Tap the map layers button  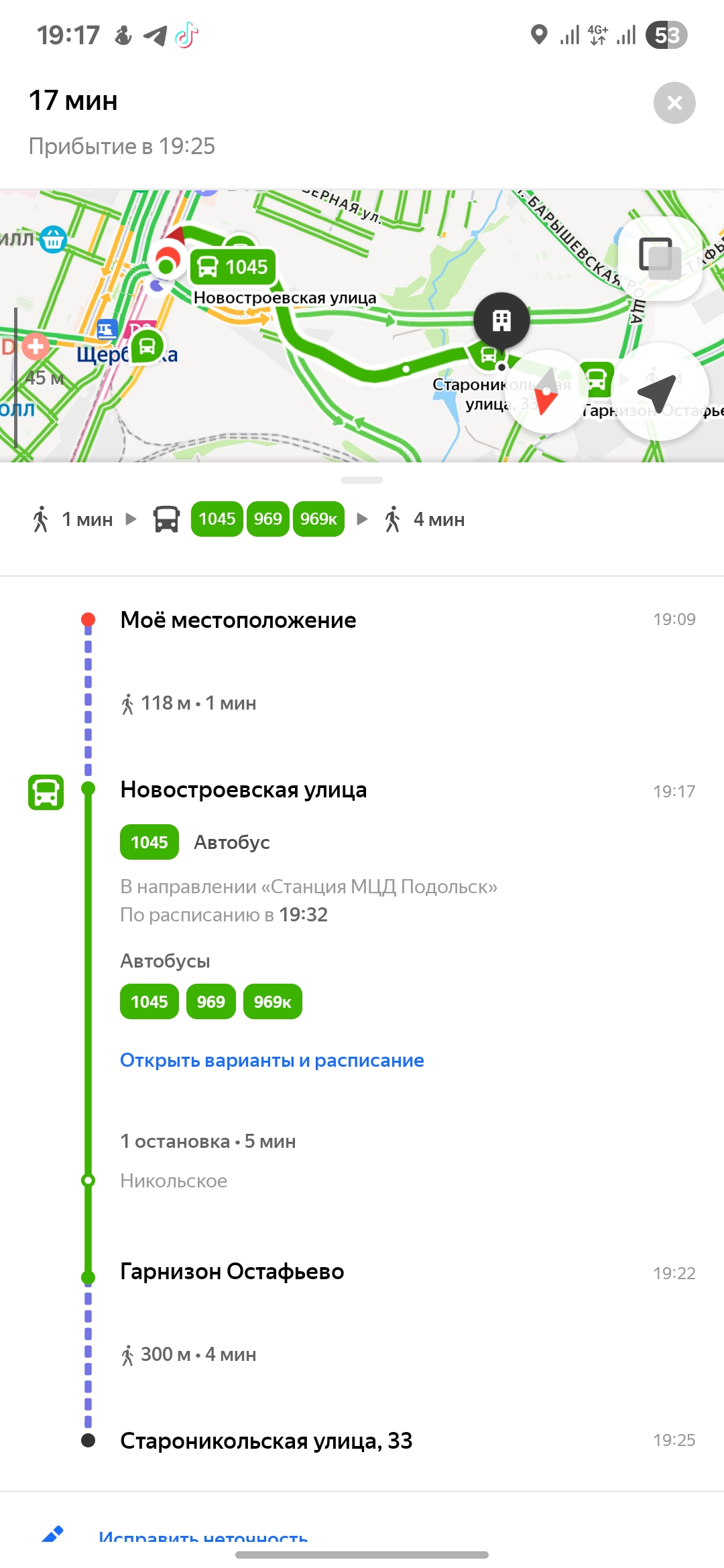(660, 258)
